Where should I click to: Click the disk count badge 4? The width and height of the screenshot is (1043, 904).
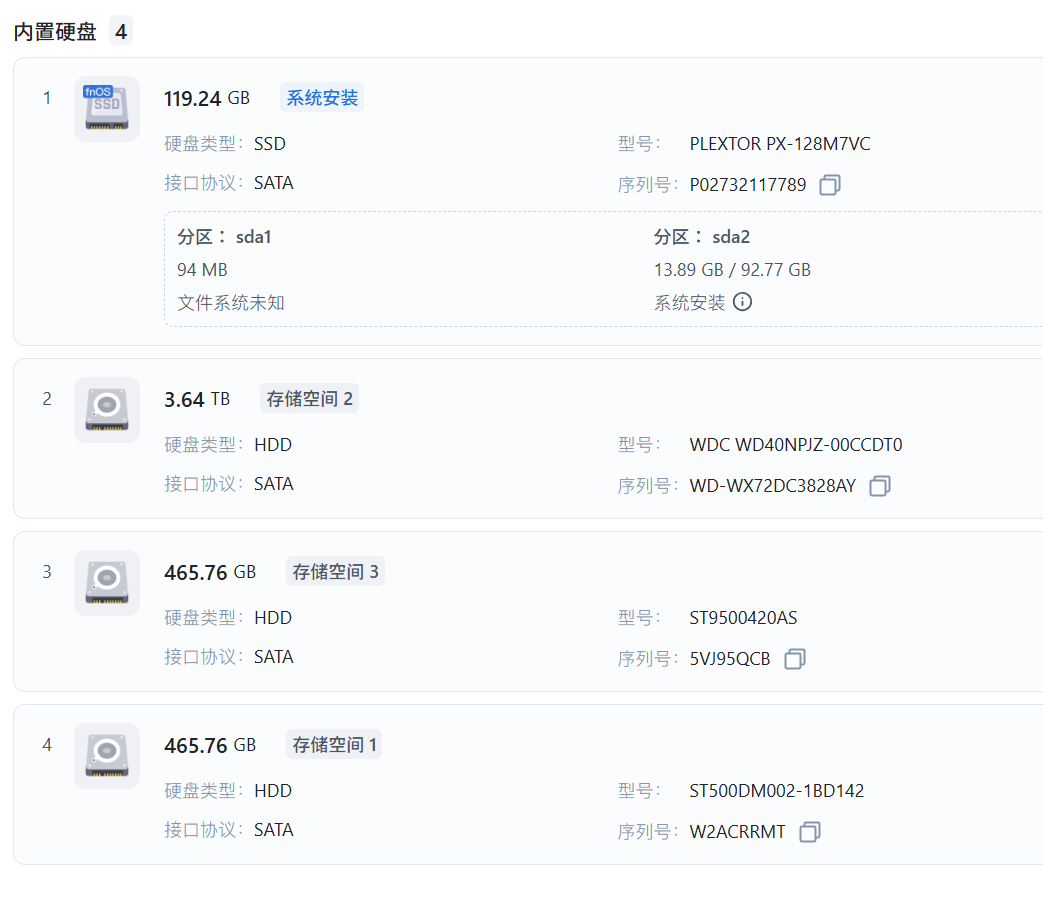pos(120,31)
